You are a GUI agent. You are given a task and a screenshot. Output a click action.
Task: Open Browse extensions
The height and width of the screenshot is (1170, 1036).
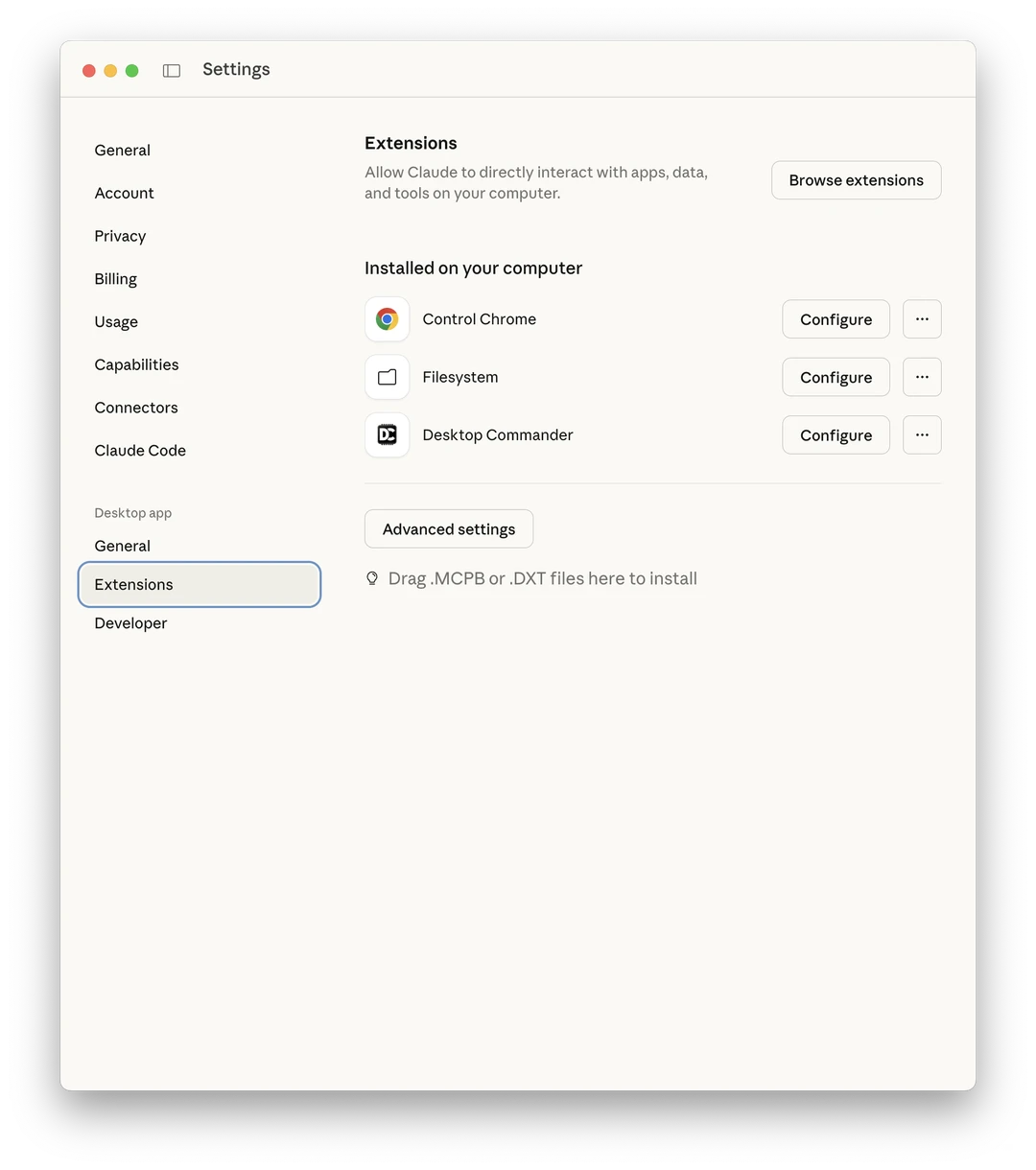[857, 180]
